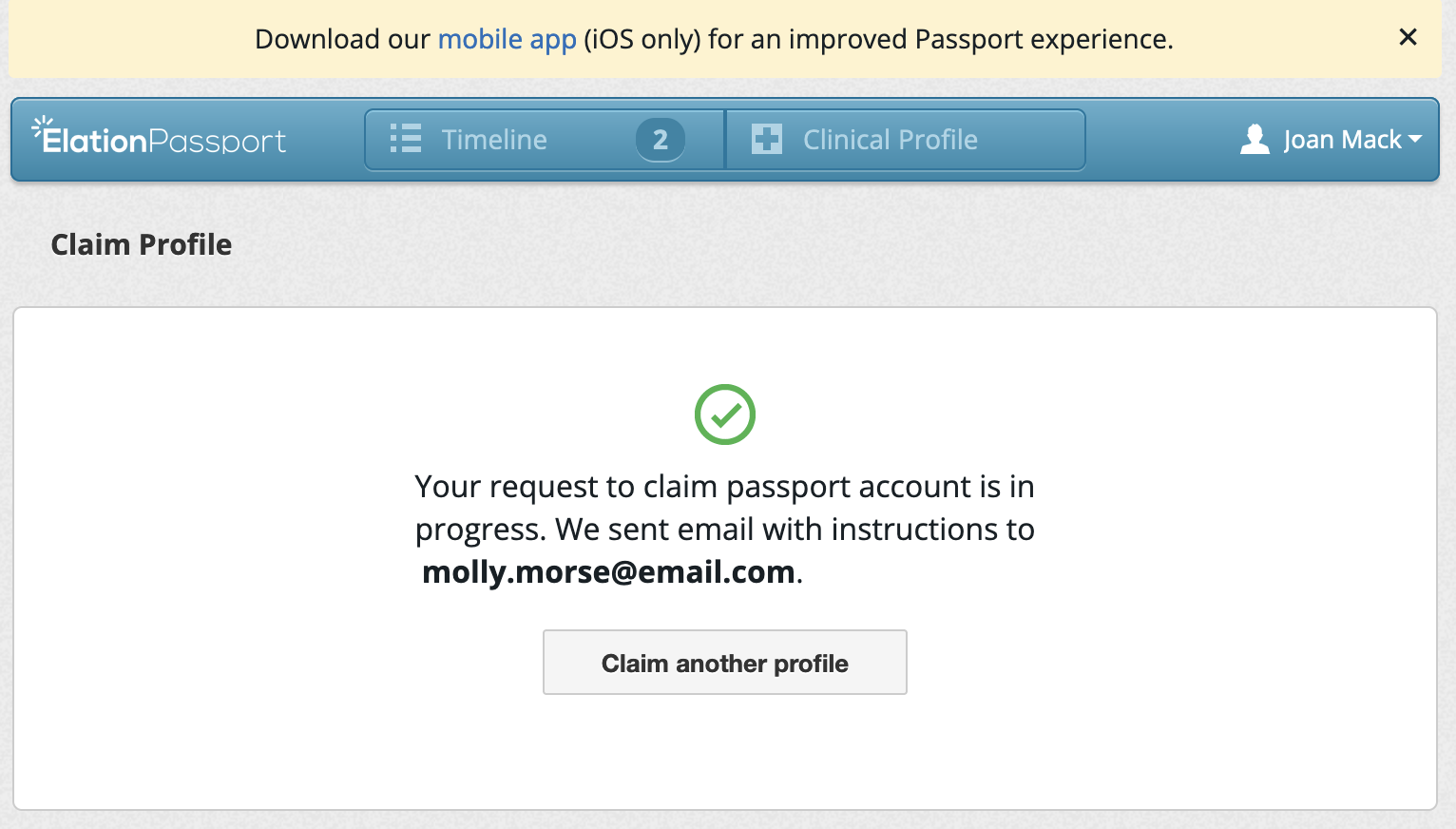This screenshot has width=1456, height=829.
Task: Click the user silhouette icon
Action: 1255,140
